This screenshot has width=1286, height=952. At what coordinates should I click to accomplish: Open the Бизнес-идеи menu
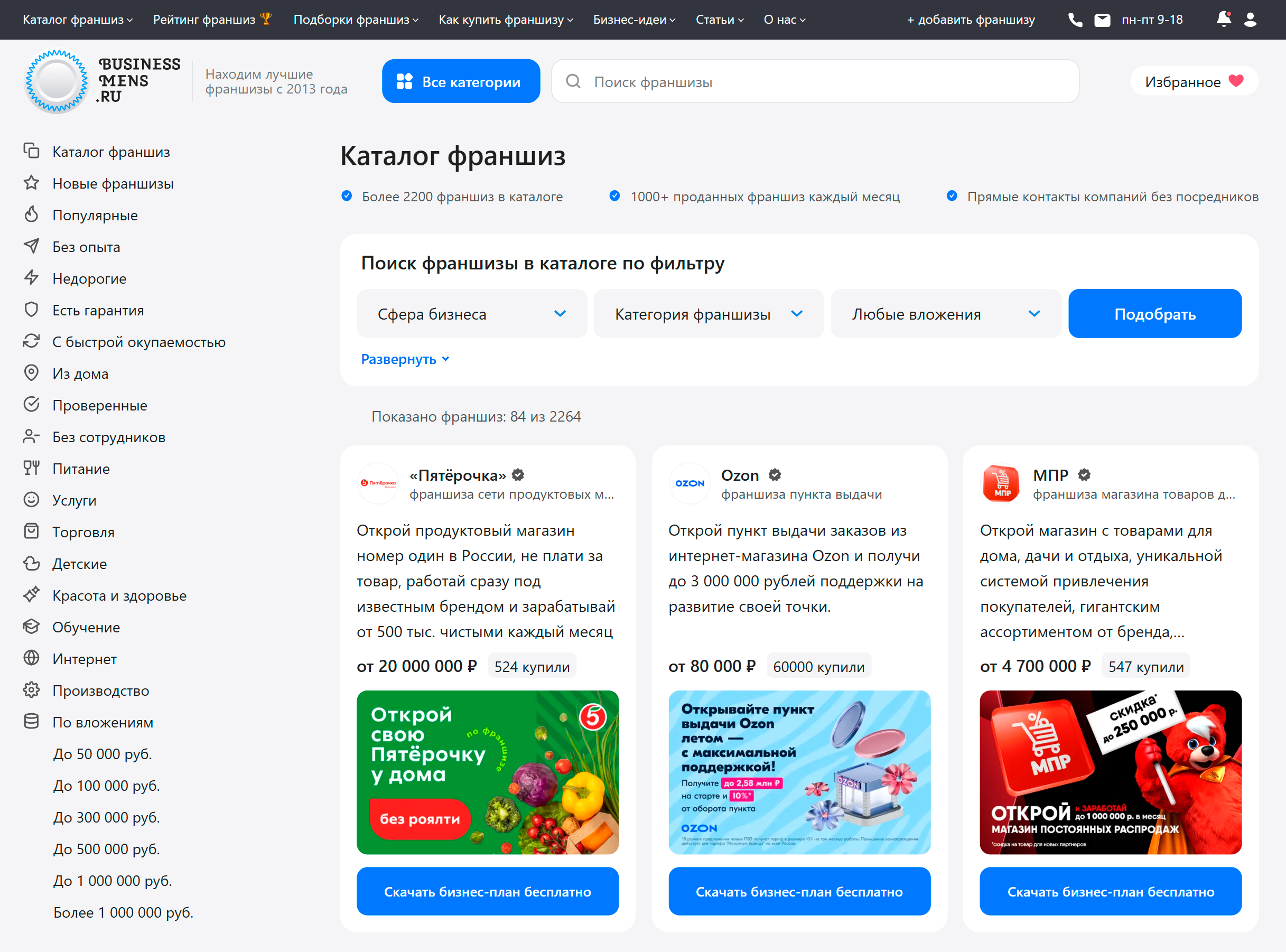[634, 20]
